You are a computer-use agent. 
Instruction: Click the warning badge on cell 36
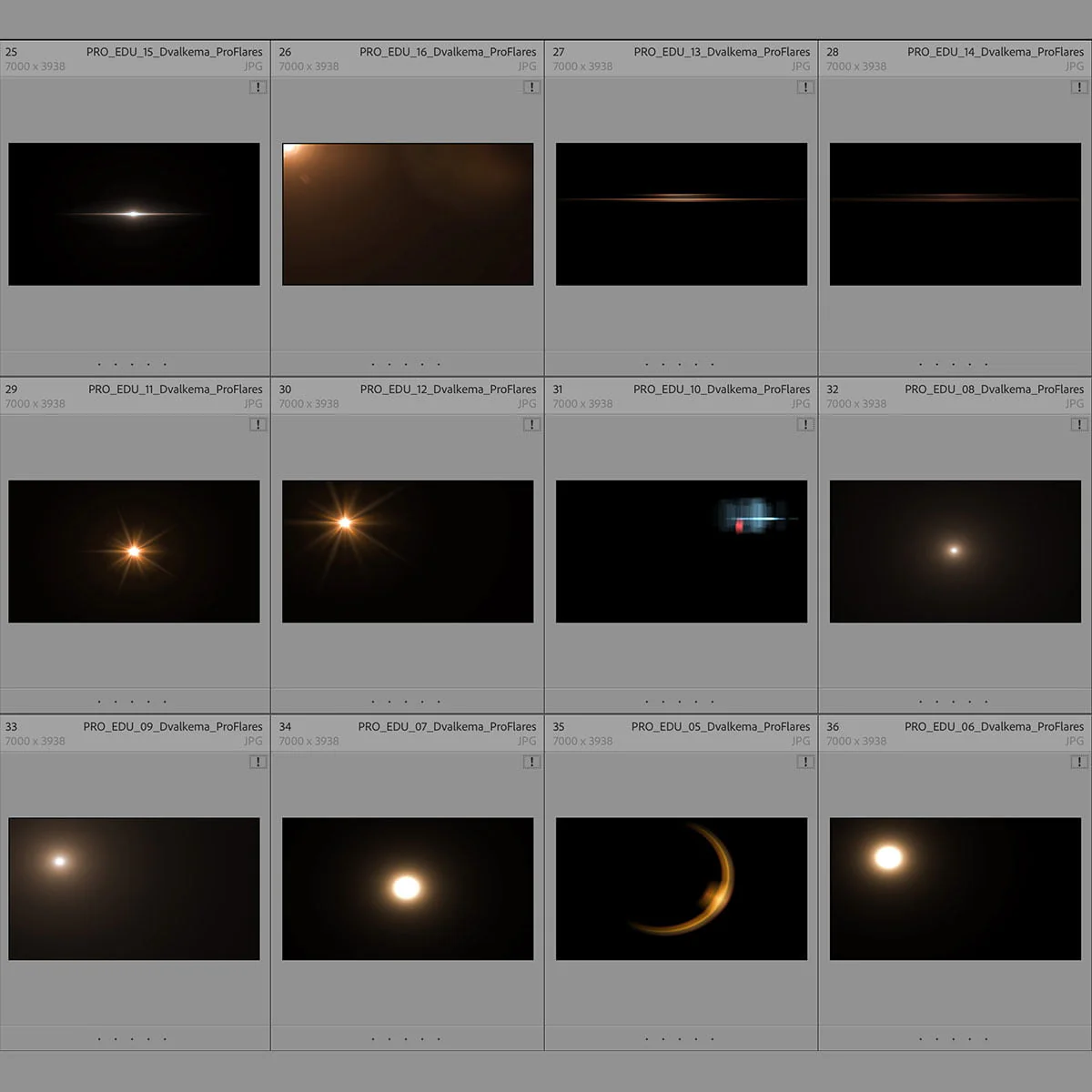1079,763
